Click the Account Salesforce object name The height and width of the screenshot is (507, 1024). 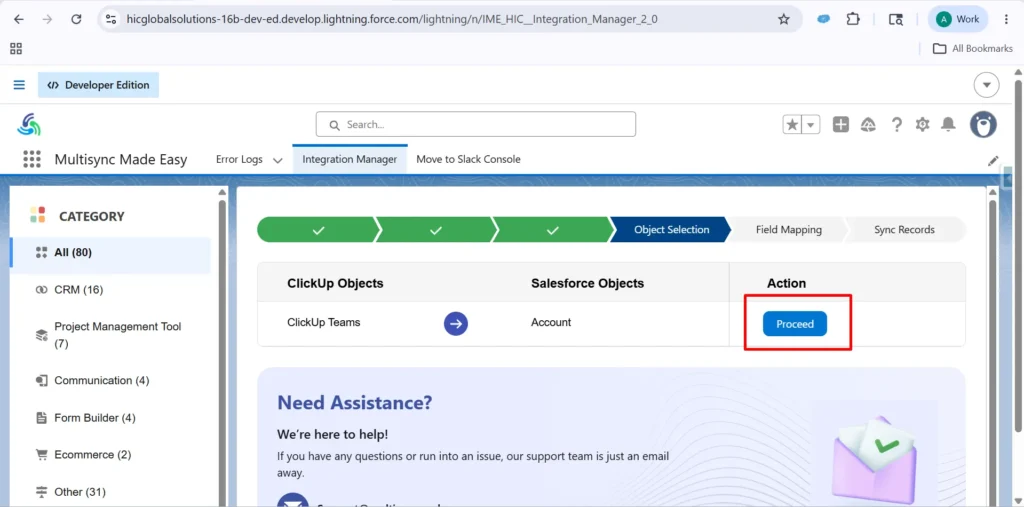click(551, 322)
